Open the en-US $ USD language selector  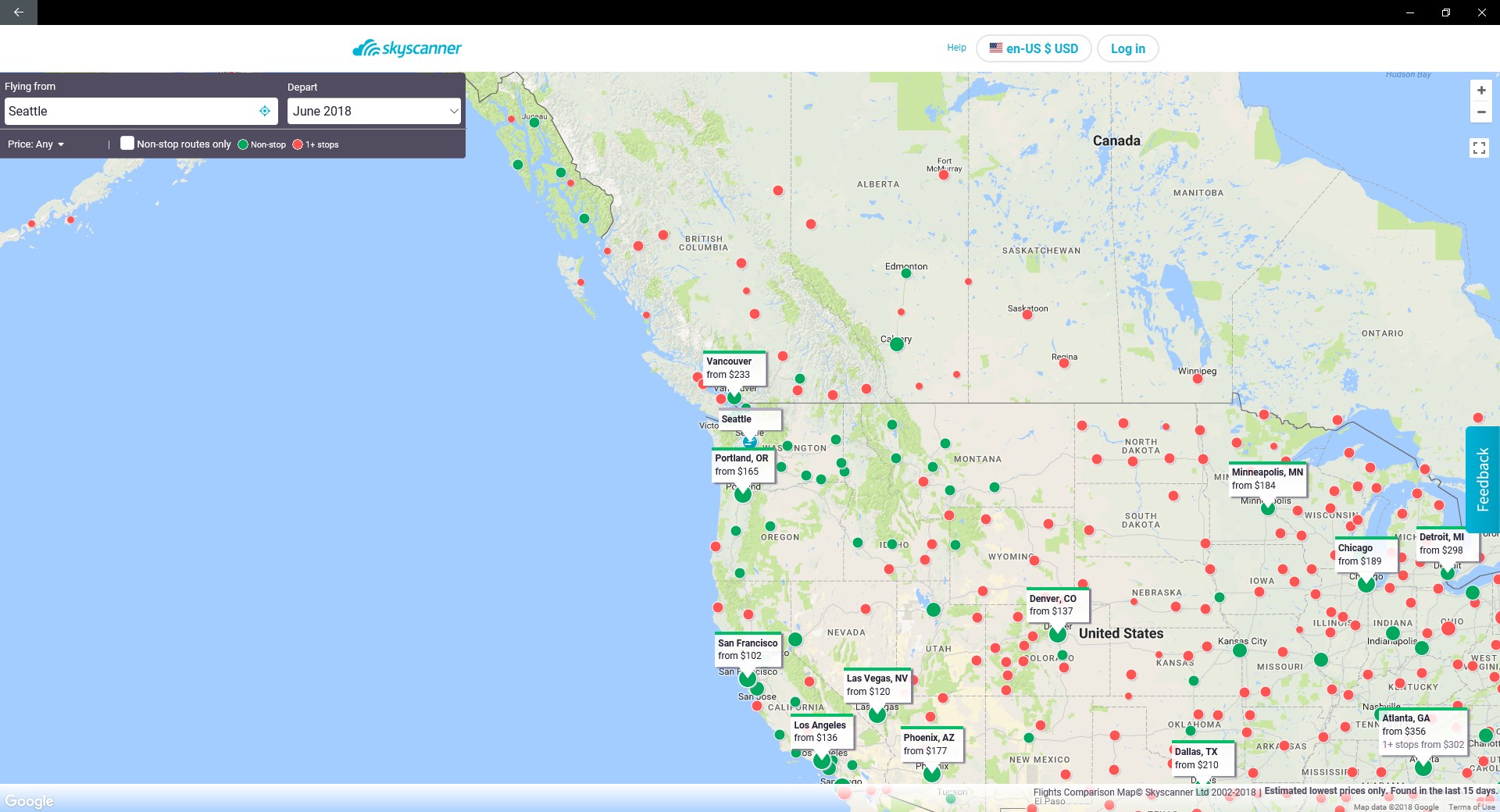(1034, 48)
